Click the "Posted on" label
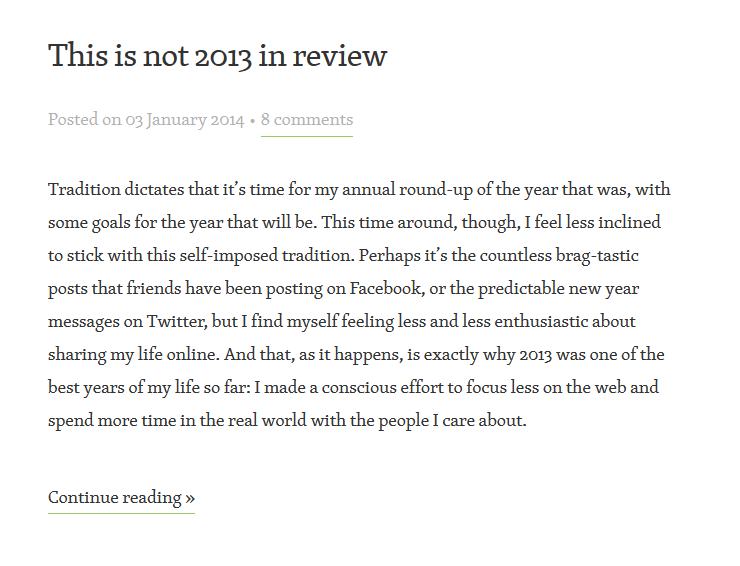Screen dimensions: 740x566 point(85,120)
